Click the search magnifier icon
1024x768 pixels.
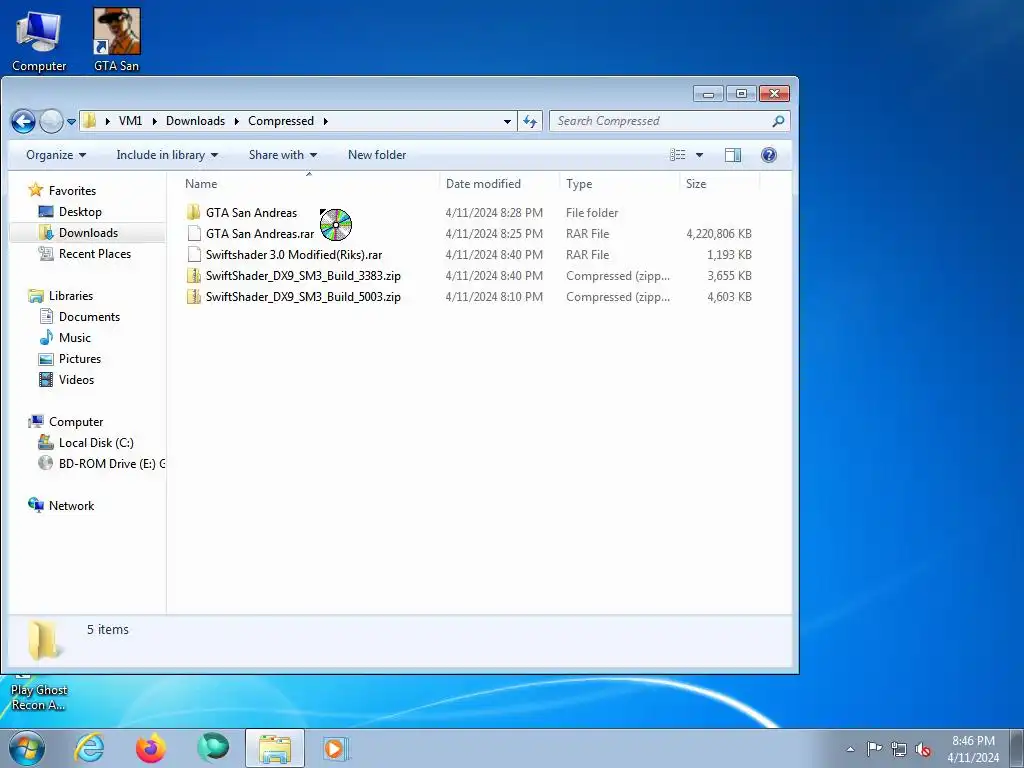click(778, 121)
